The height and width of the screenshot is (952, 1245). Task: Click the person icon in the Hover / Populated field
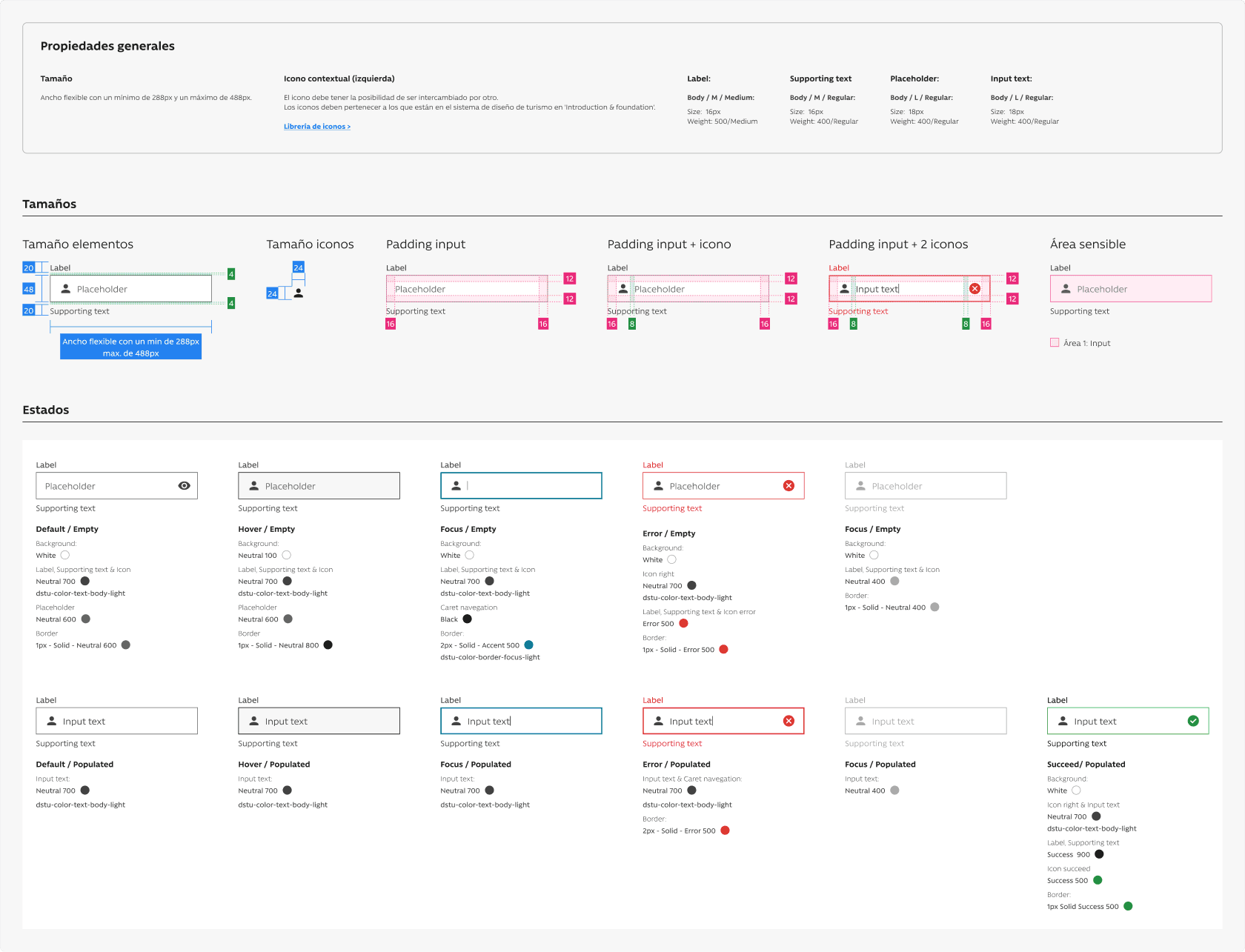253,721
